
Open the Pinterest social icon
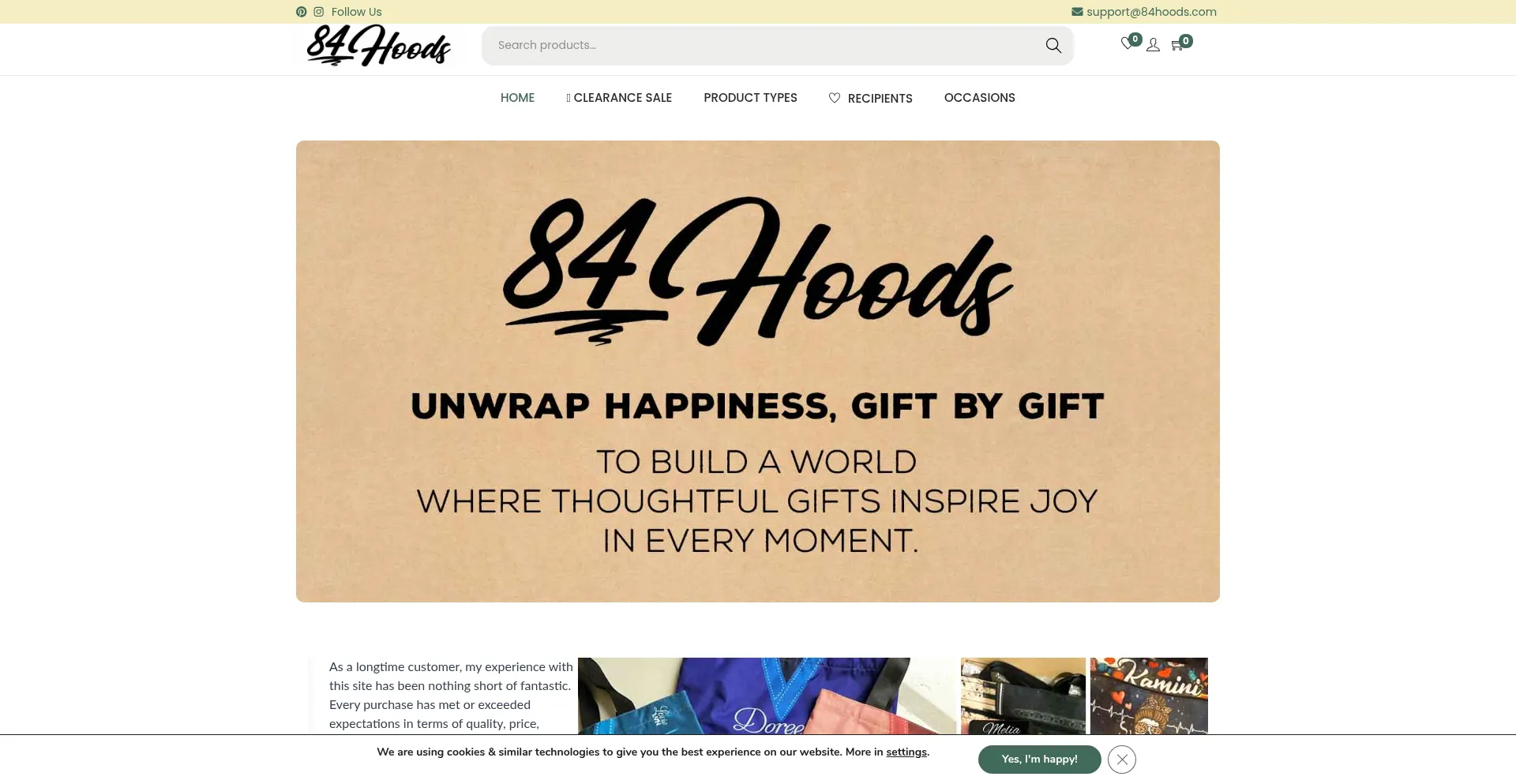tap(301, 12)
